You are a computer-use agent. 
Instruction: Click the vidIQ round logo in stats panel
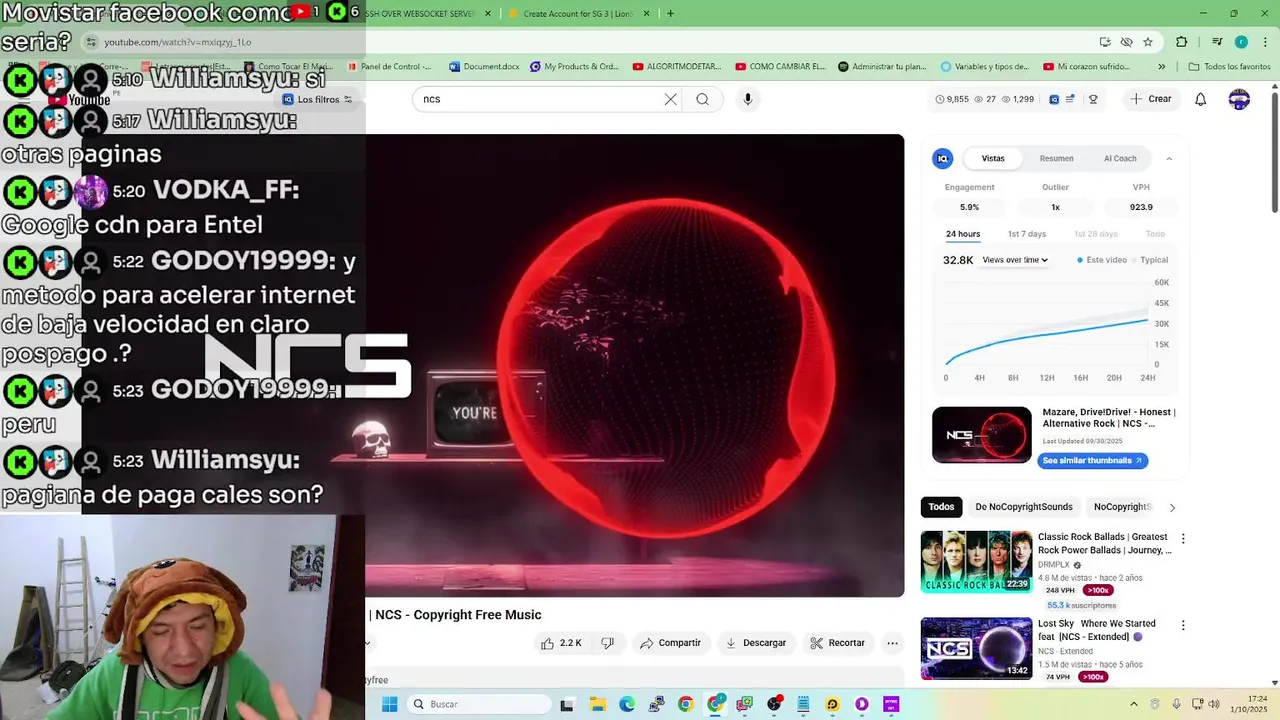point(942,158)
